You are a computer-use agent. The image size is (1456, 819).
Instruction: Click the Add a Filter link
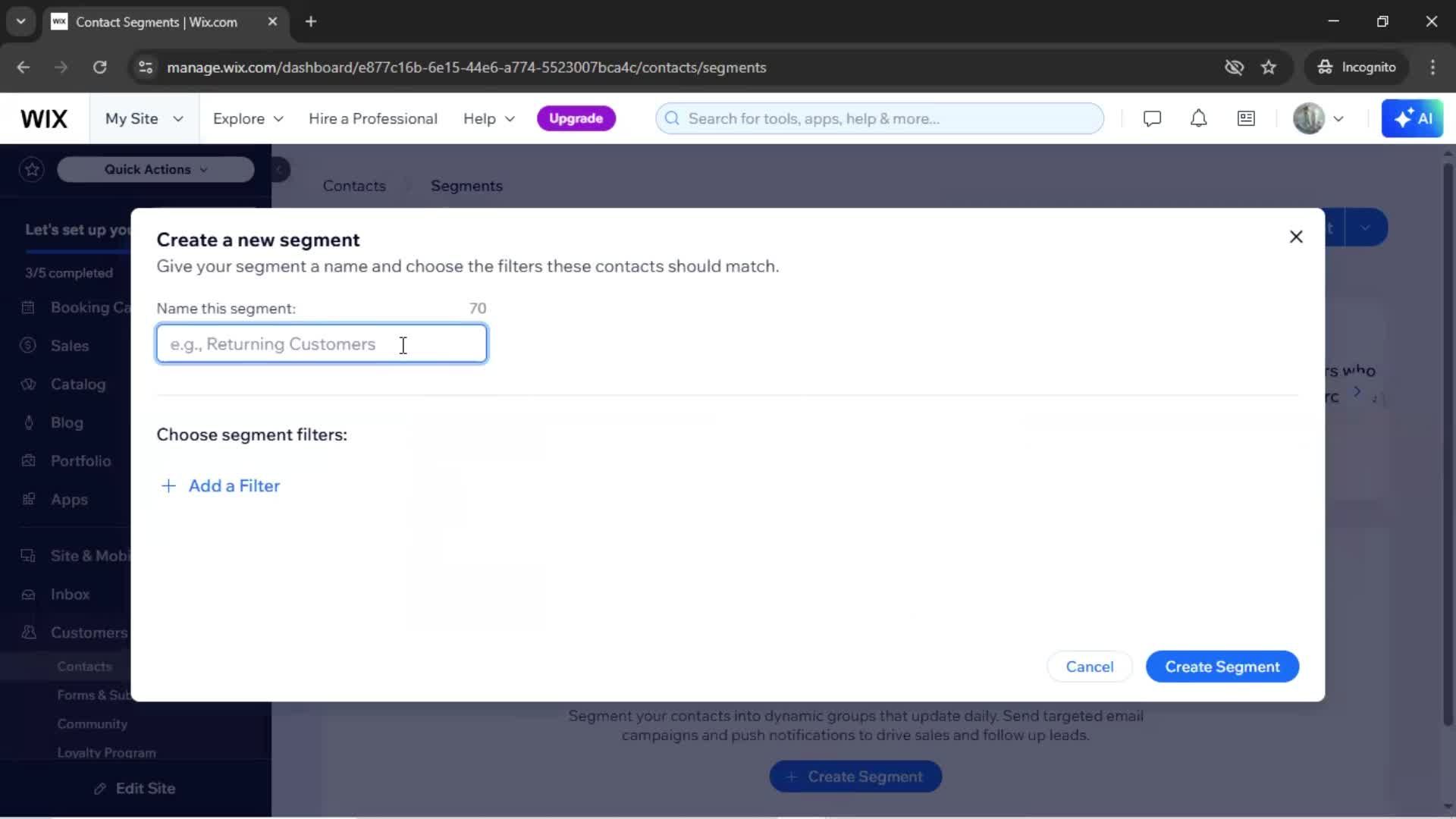(x=234, y=486)
